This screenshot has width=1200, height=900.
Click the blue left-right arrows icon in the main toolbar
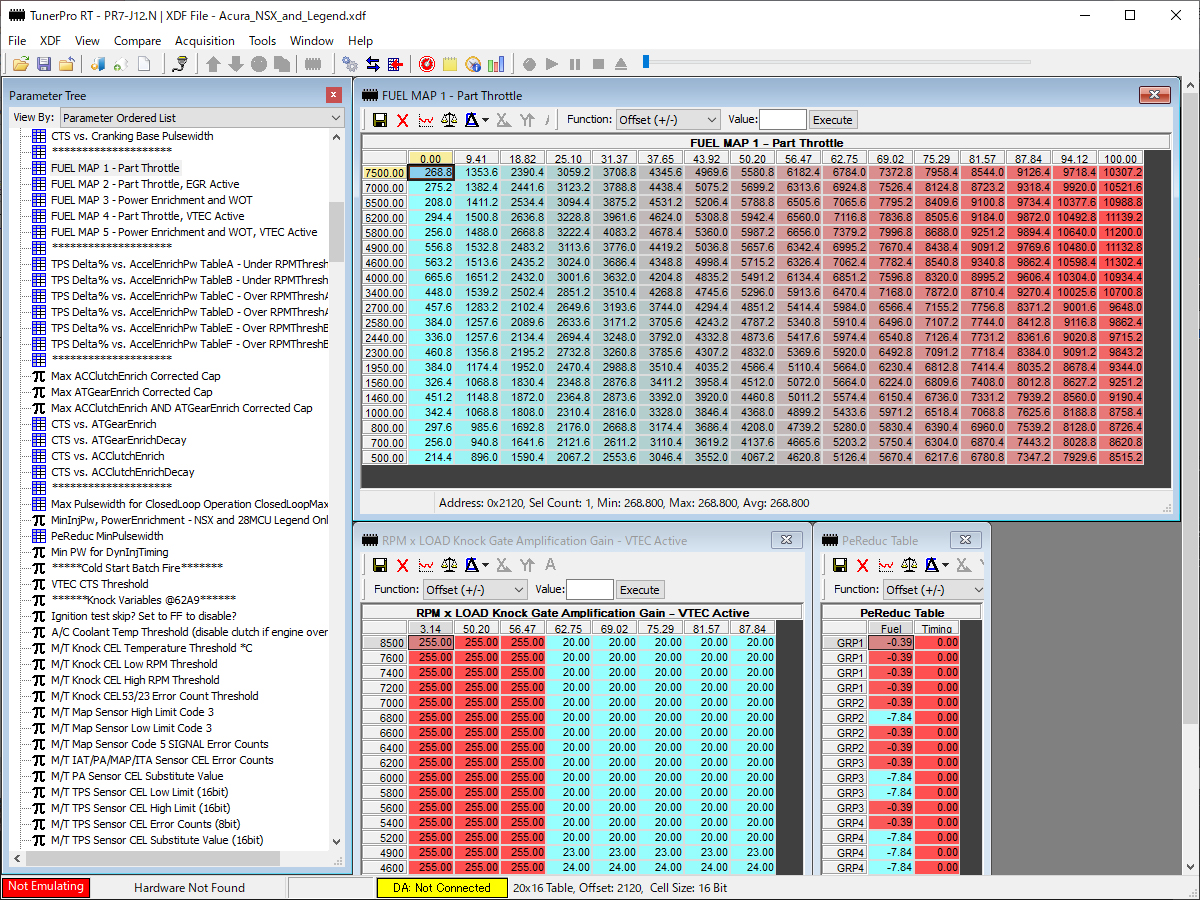pyautogui.click(x=373, y=64)
